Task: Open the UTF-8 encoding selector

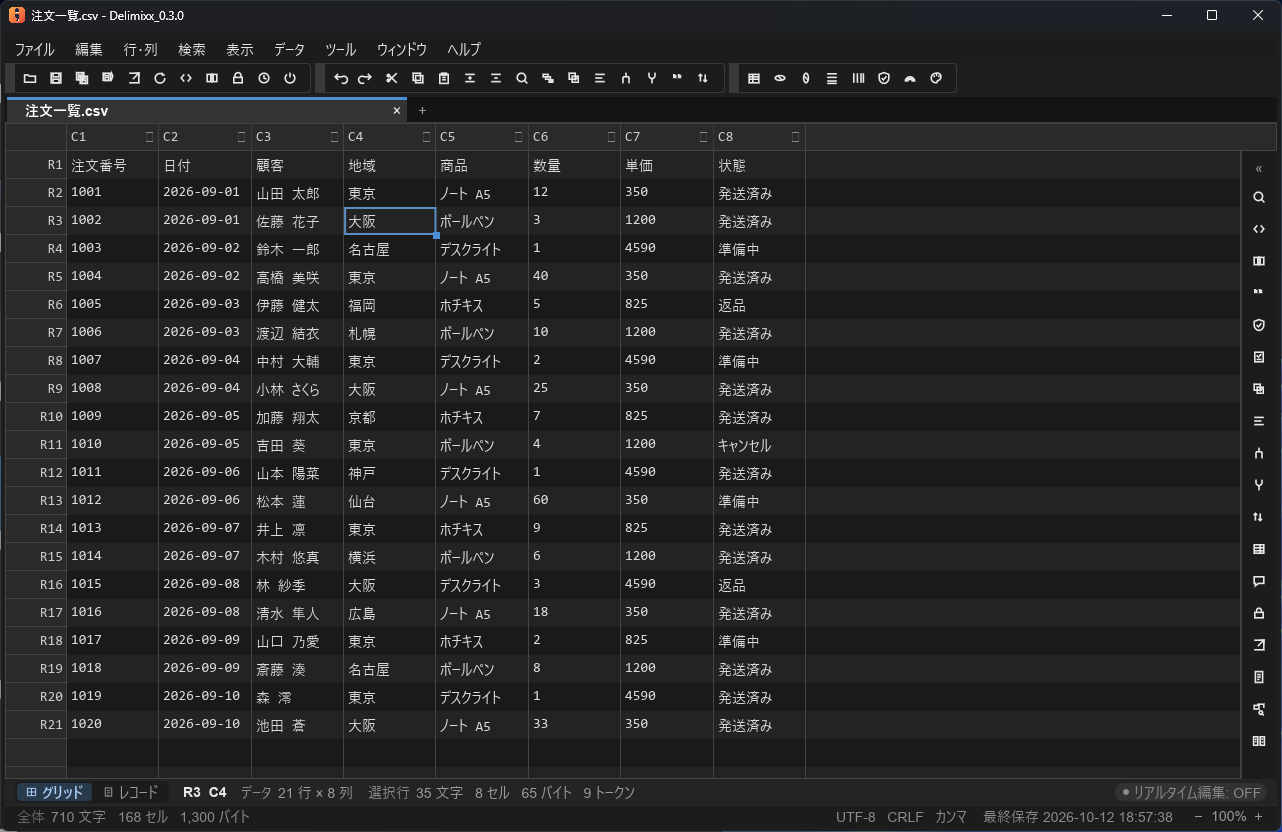Action: click(855, 817)
